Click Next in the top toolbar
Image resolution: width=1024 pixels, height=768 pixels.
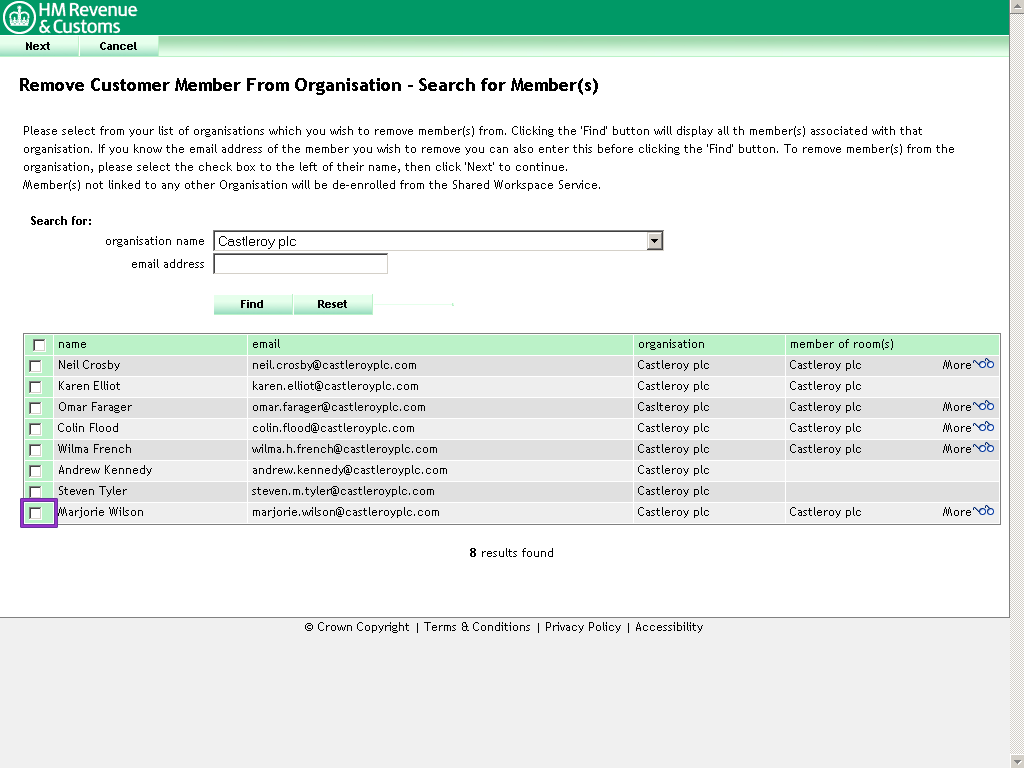click(38, 46)
